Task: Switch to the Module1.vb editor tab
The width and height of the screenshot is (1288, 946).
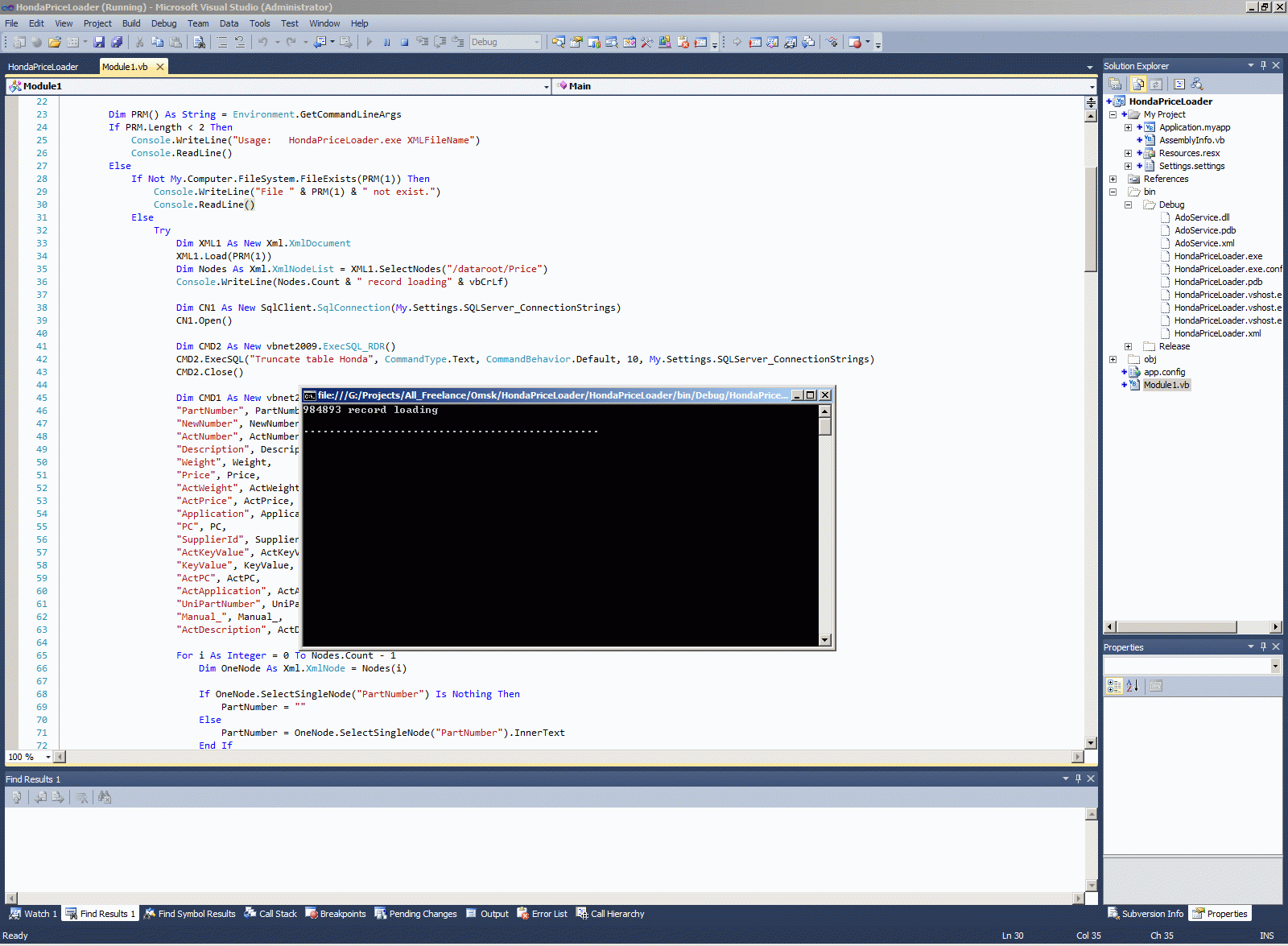Action: coord(125,67)
